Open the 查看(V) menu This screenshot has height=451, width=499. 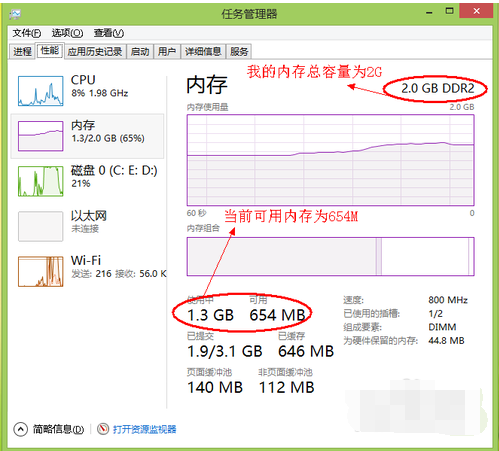(x=109, y=33)
